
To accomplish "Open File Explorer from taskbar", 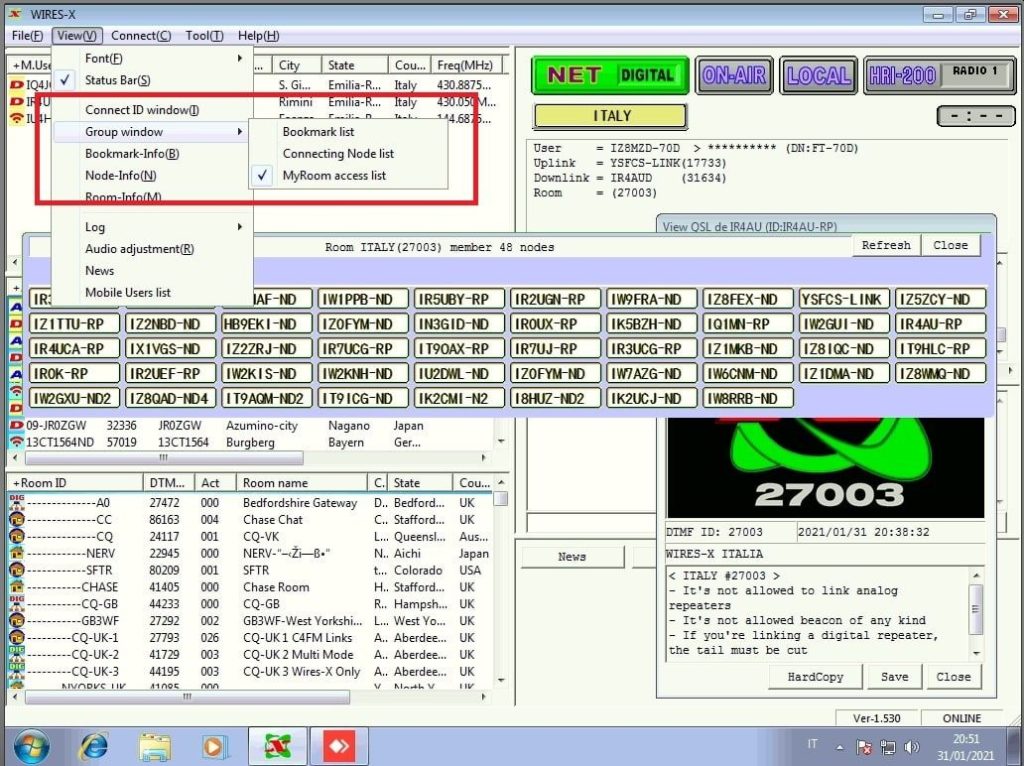I will 155,747.
